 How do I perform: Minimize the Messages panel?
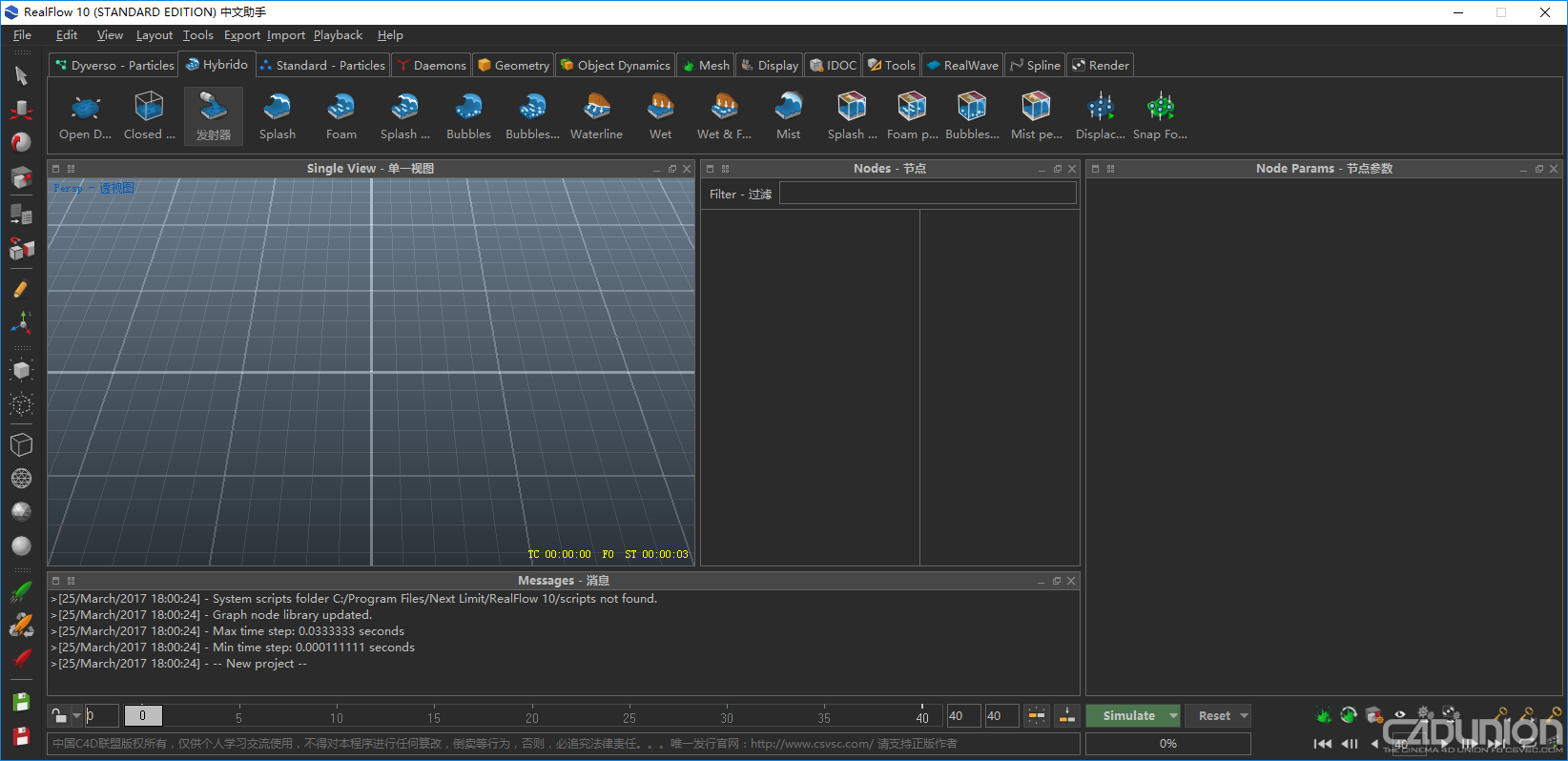tap(1041, 581)
